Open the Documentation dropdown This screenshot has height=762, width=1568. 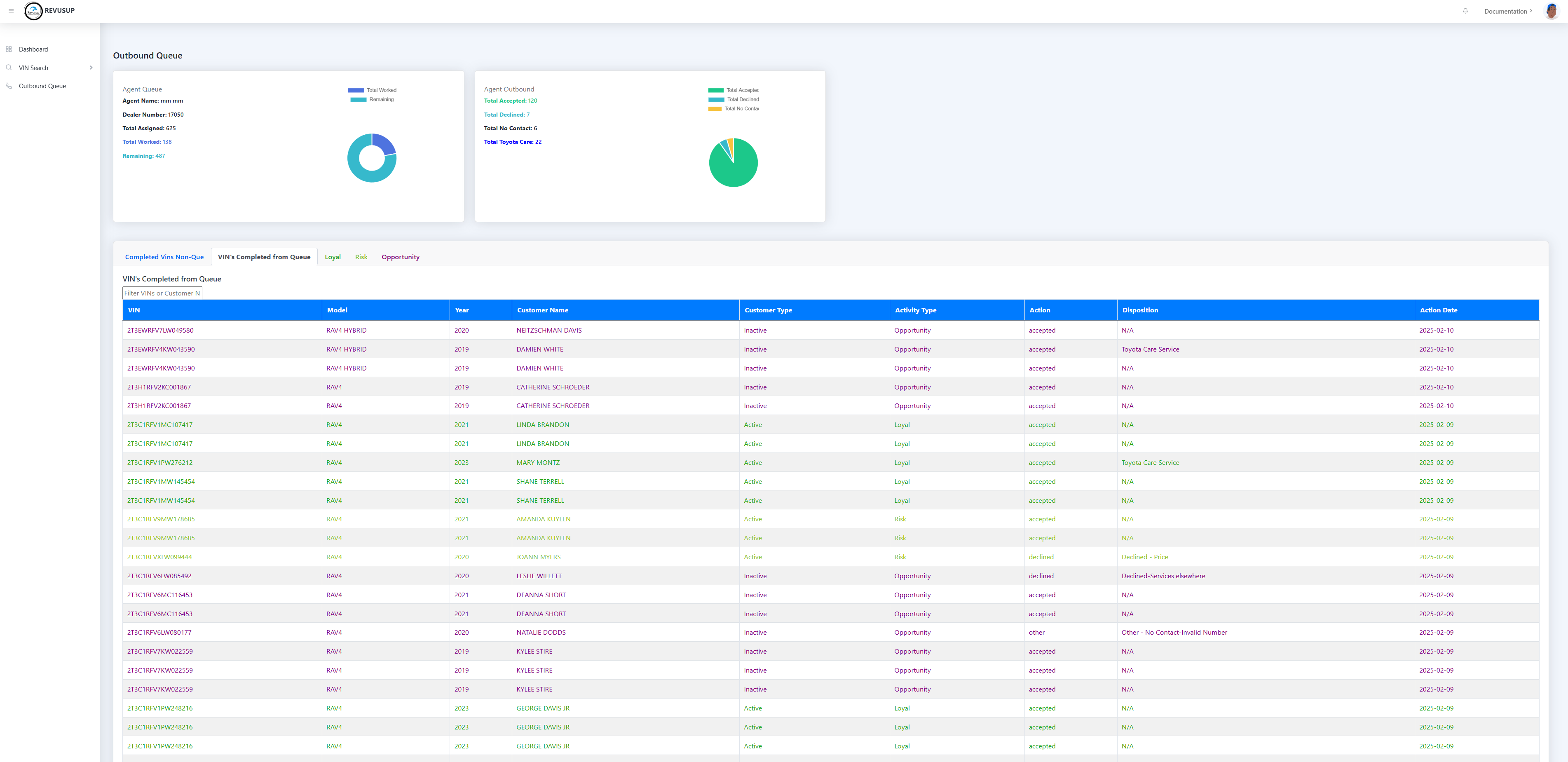(1508, 11)
